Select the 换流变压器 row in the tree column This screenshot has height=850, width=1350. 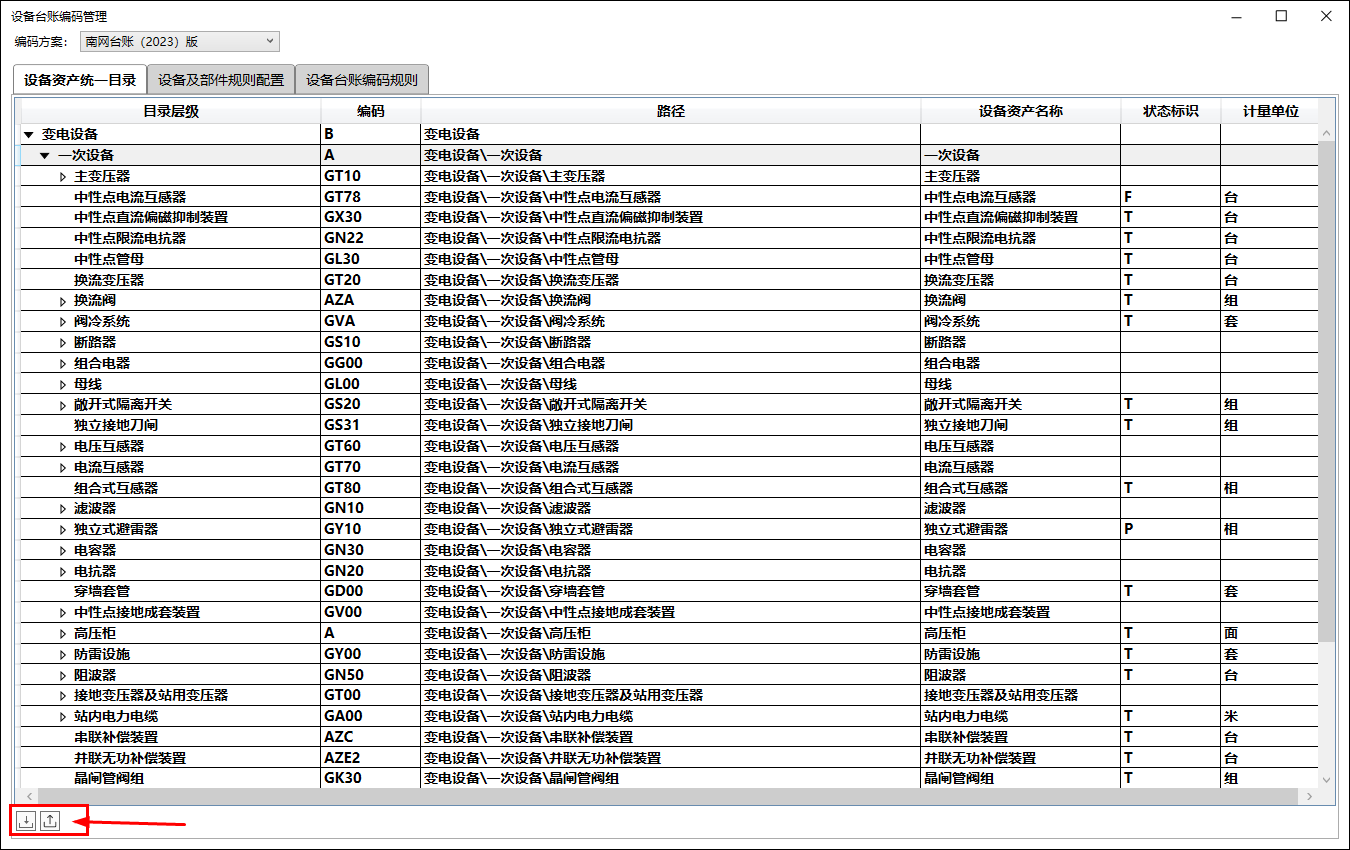pos(109,280)
